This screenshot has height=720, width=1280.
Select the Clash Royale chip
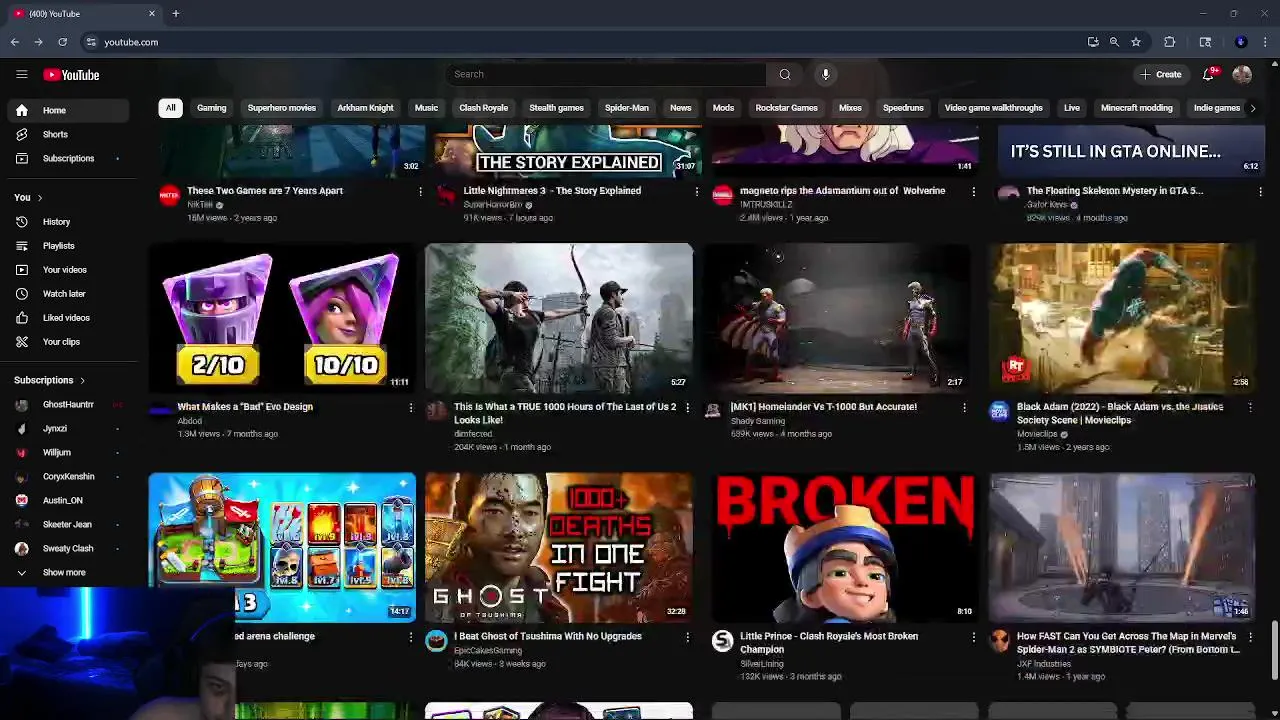pyautogui.click(x=483, y=108)
